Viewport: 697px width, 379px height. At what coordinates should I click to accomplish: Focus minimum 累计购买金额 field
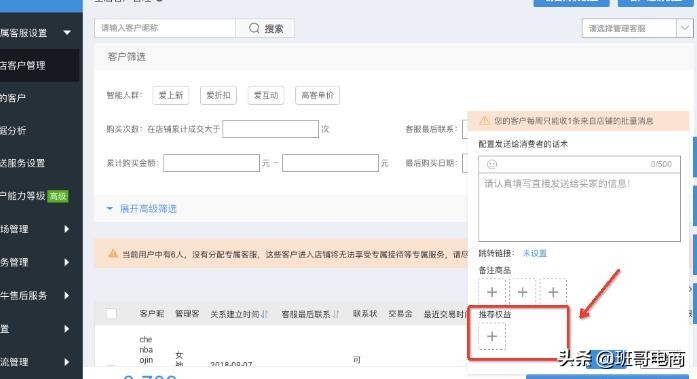211,163
